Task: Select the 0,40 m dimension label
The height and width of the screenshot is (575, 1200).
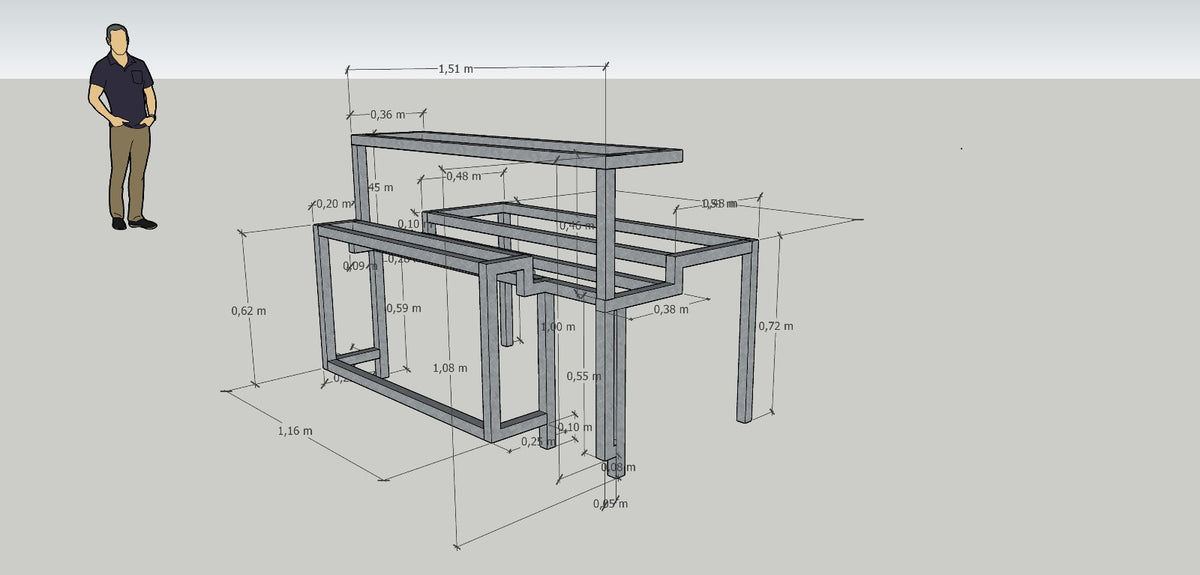Action: pos(577,226)
